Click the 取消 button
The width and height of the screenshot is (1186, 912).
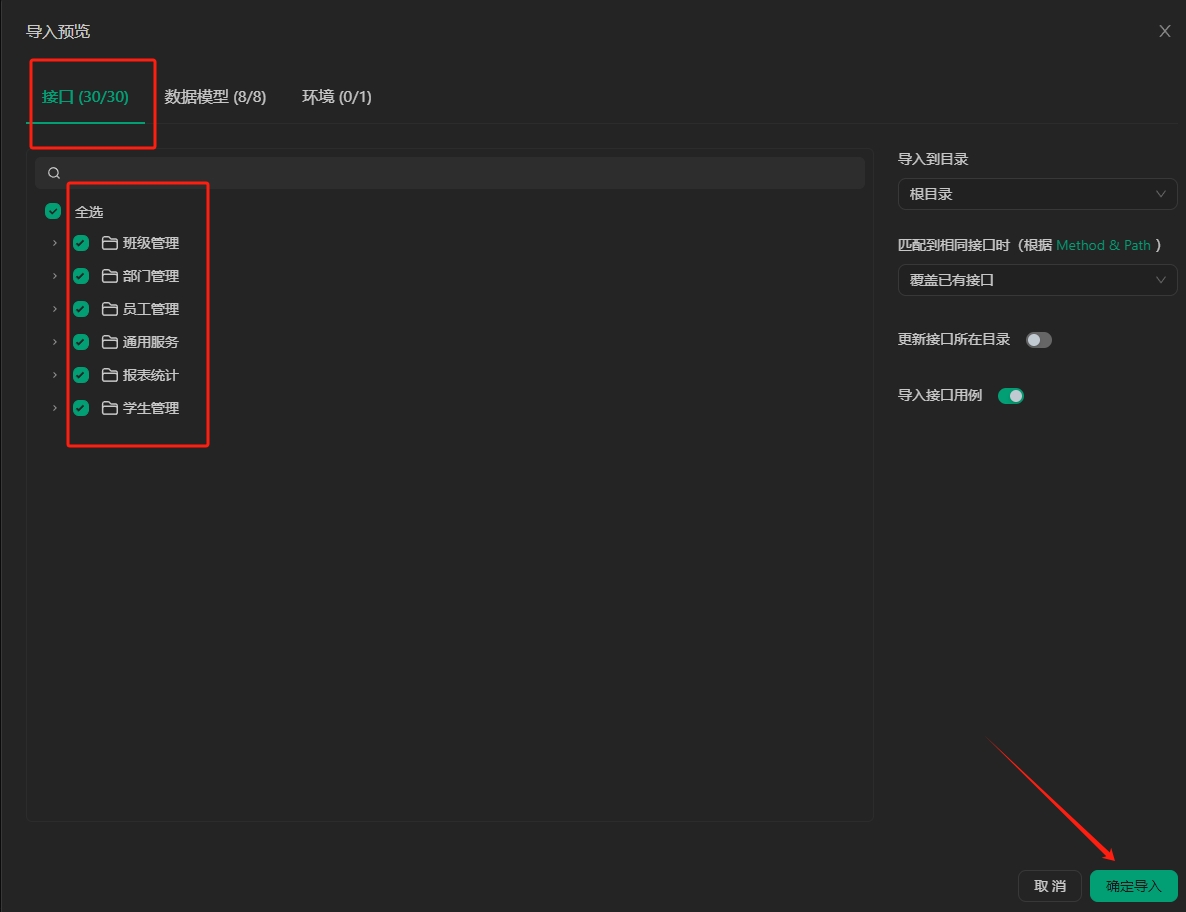tap(1049, 886)
